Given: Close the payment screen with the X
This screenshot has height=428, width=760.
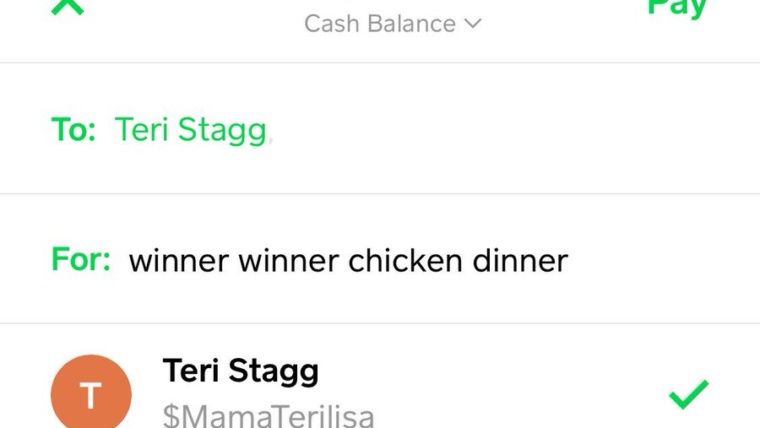Looking at the screenshot, I should pos(67,6).
